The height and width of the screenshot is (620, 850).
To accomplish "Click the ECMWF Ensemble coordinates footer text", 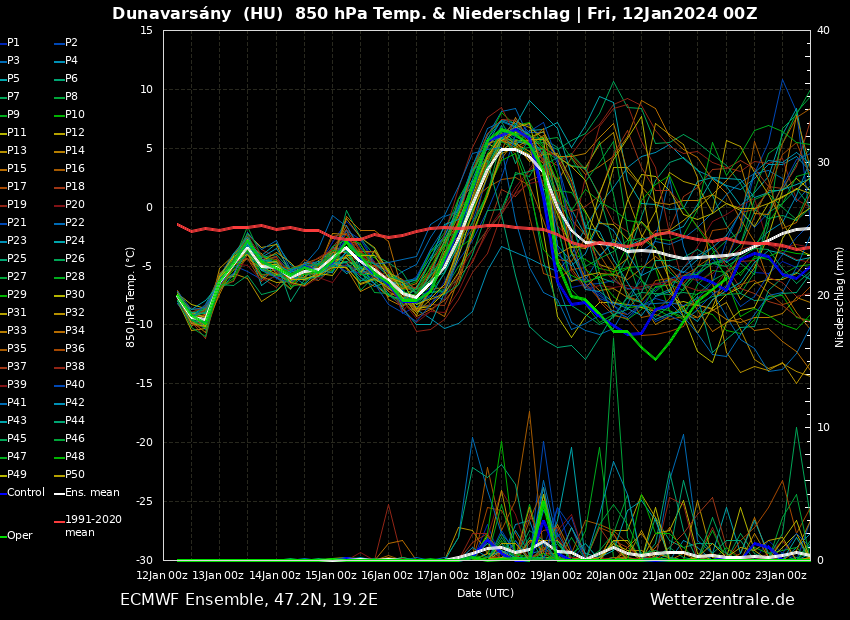I will pyautogui.click(x=248, y=600).
